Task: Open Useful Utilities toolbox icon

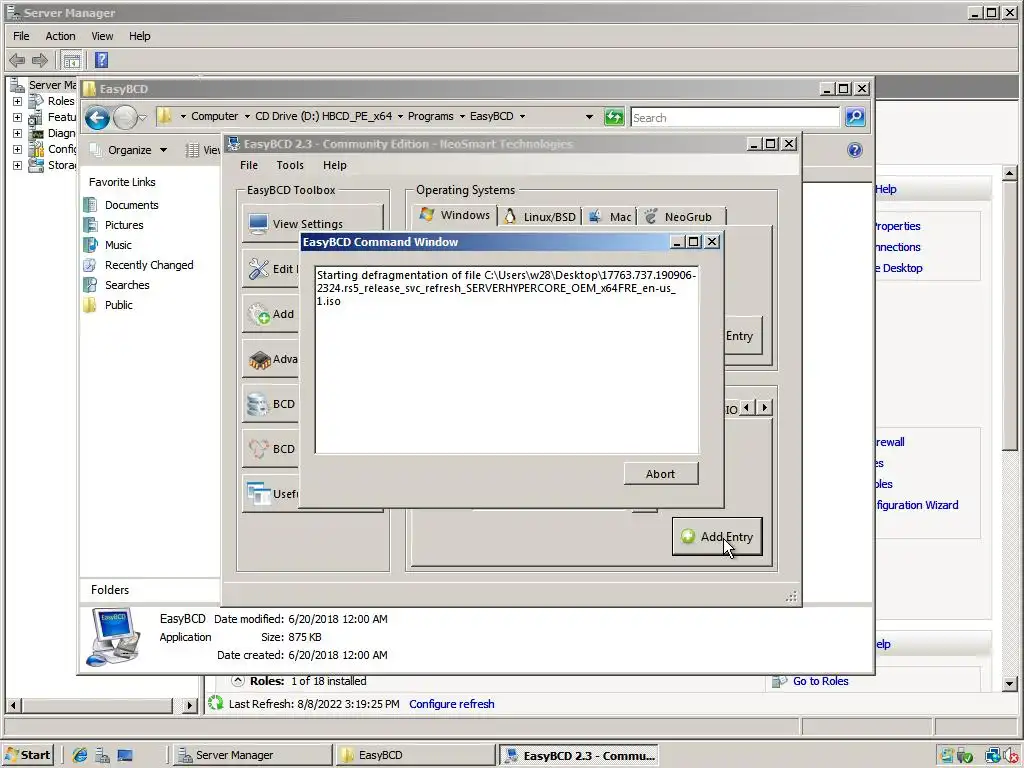Action: click(259, 494)
